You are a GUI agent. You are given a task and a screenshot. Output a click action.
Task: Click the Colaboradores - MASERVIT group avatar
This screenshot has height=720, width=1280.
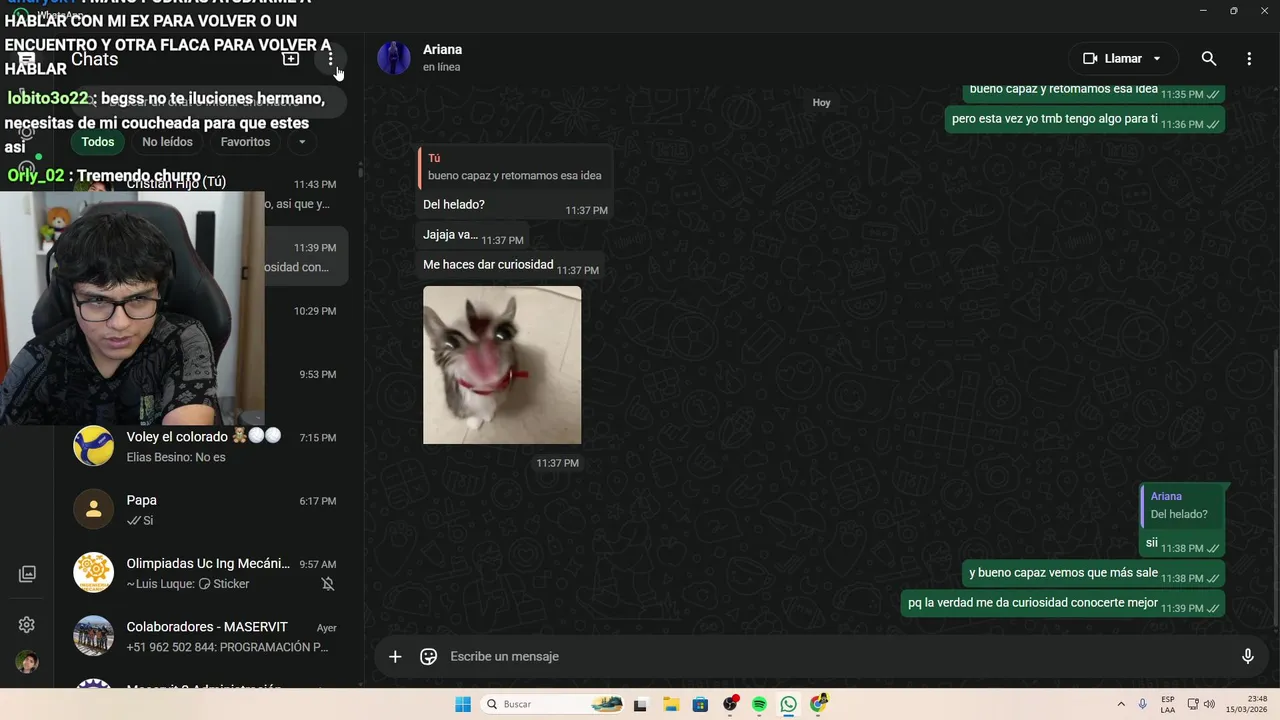(x=94, y=636)
